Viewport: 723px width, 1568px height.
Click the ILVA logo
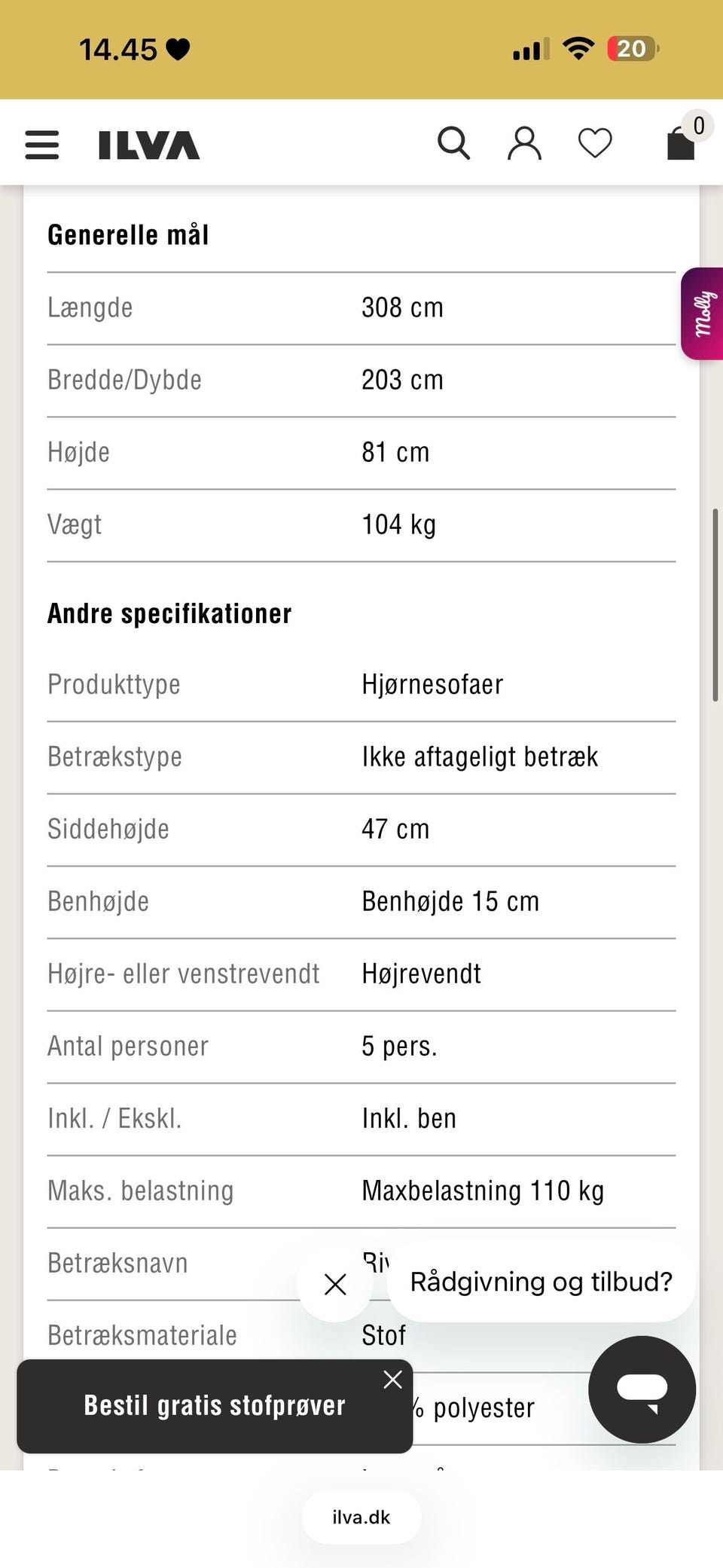tap(148, 144)
